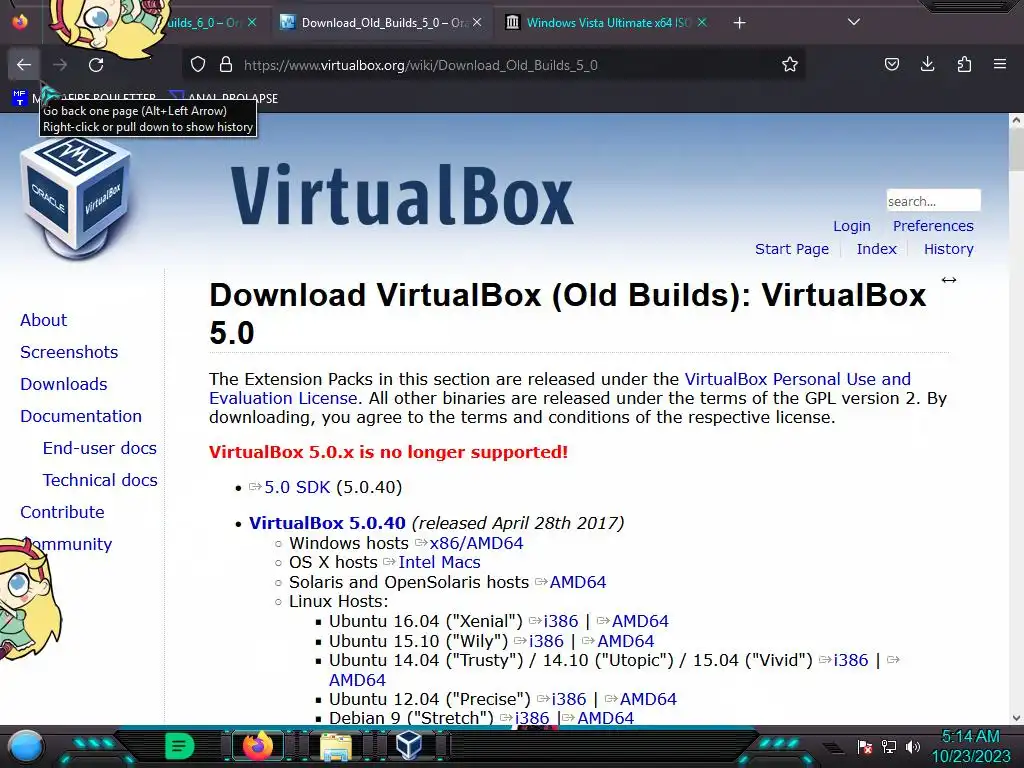1024x768 pixels.
Task: Open the Pocket save icon
Action: point(891,64)
